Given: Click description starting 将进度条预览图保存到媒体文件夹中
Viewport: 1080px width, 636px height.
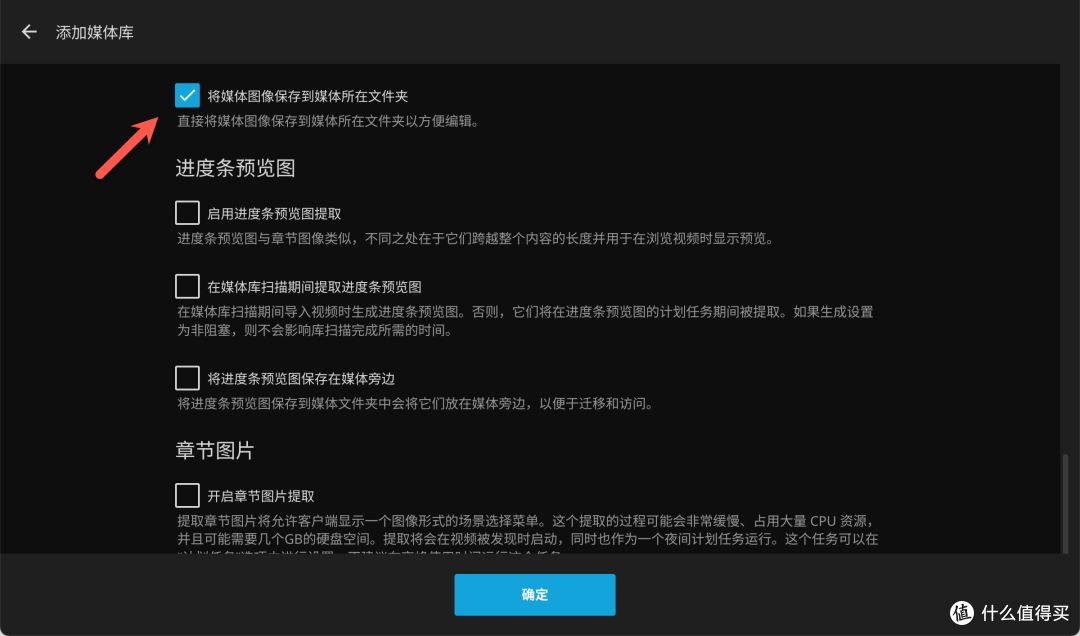Looking at the screenshot, I should 415,403.
